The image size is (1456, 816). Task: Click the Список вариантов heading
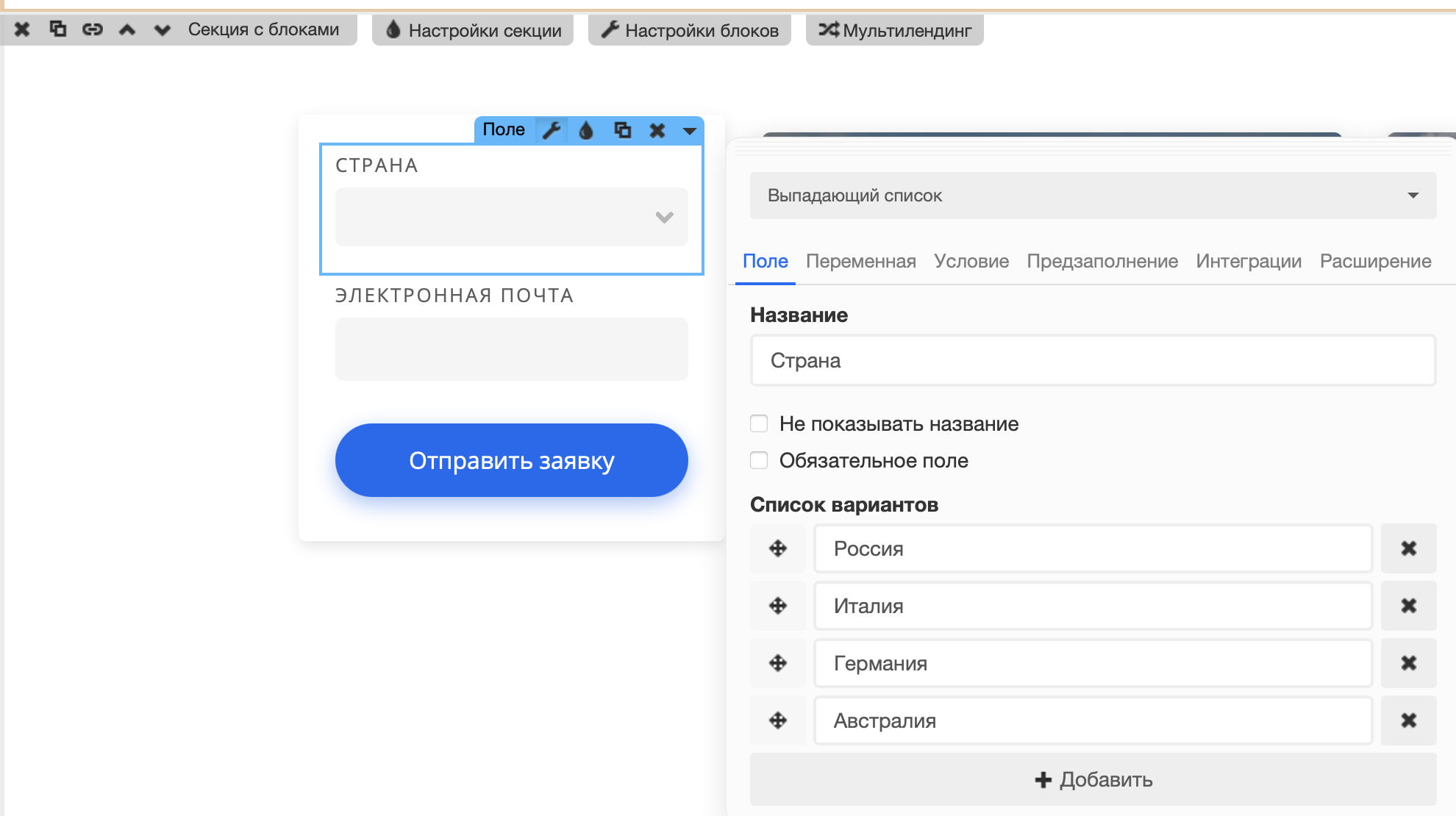click(844, 504)
